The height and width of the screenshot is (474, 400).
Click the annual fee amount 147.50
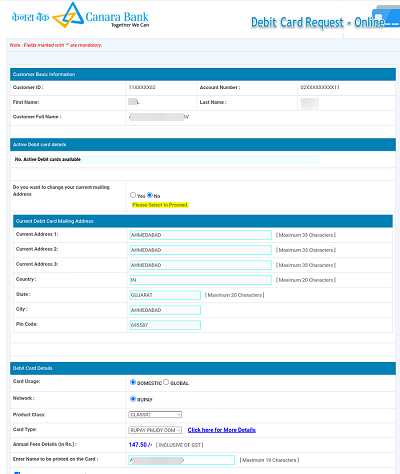(x=140, y=445)
